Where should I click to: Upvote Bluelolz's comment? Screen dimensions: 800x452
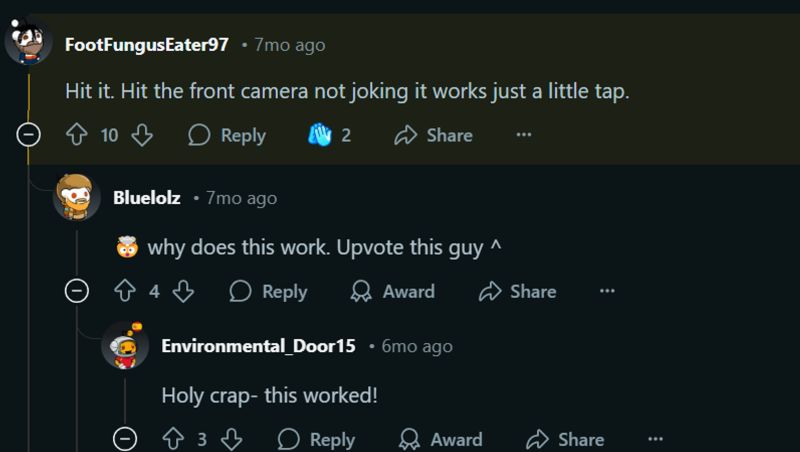click(124, 291)
